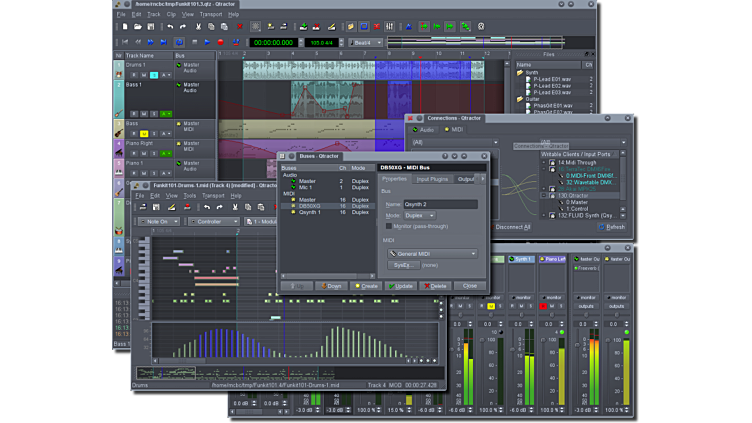Click the Freeverb plugin in Master Out strip

587,268
